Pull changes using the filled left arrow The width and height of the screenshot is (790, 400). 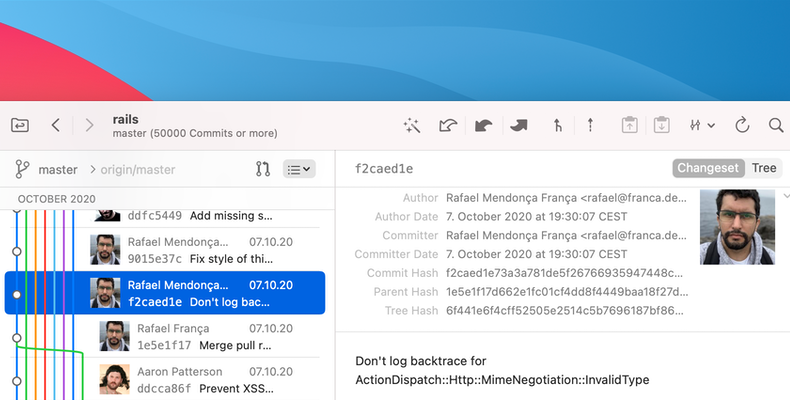(483, 125)
